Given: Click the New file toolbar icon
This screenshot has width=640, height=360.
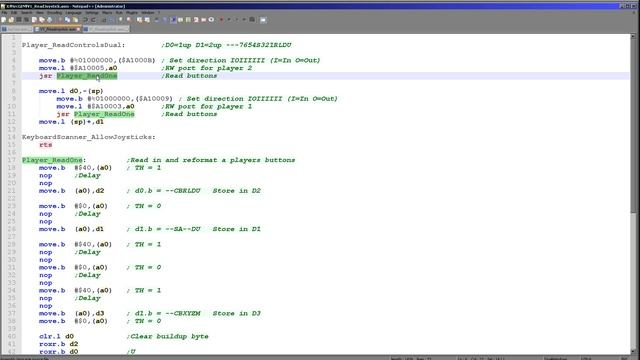Looking at the screenshot, I should click(3, 20).
